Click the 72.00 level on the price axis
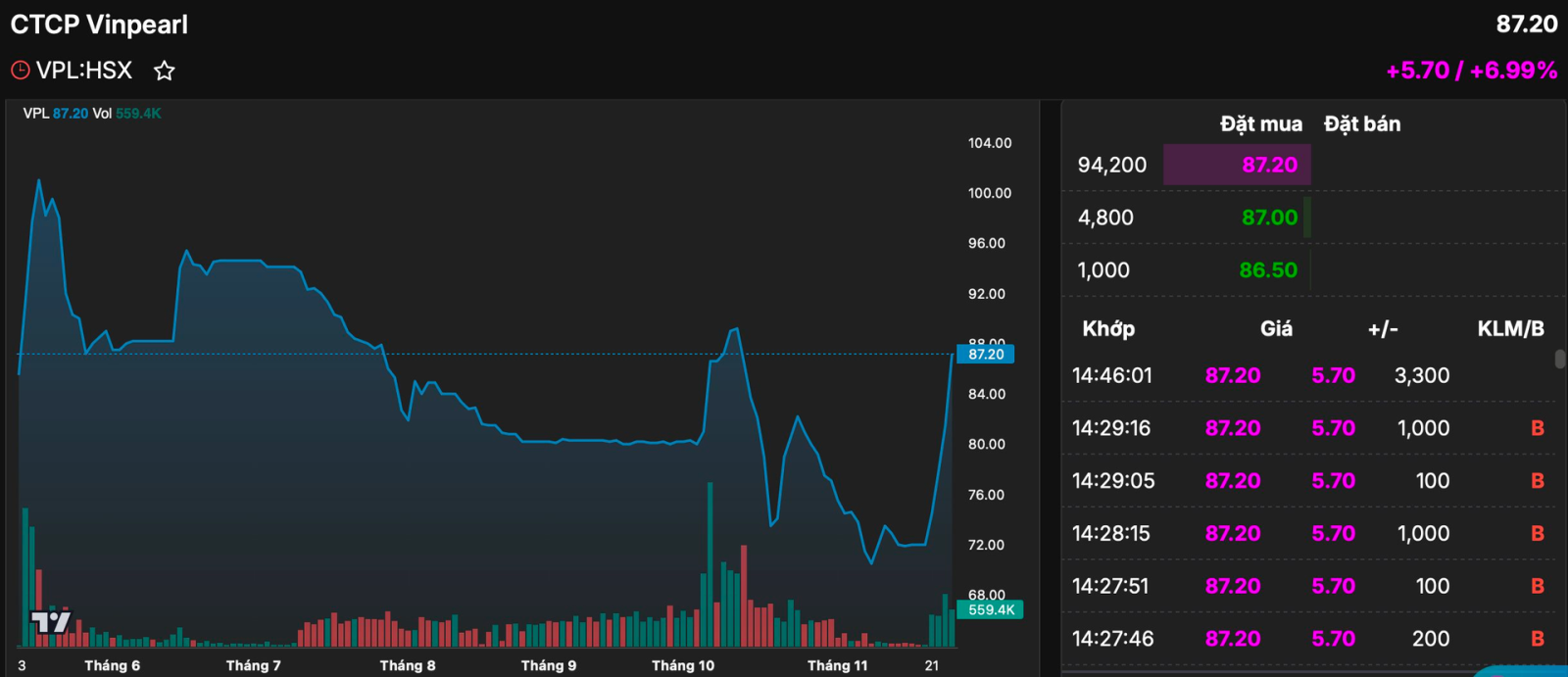Screen dimensions: 1568x677 [x=987, y=545]
